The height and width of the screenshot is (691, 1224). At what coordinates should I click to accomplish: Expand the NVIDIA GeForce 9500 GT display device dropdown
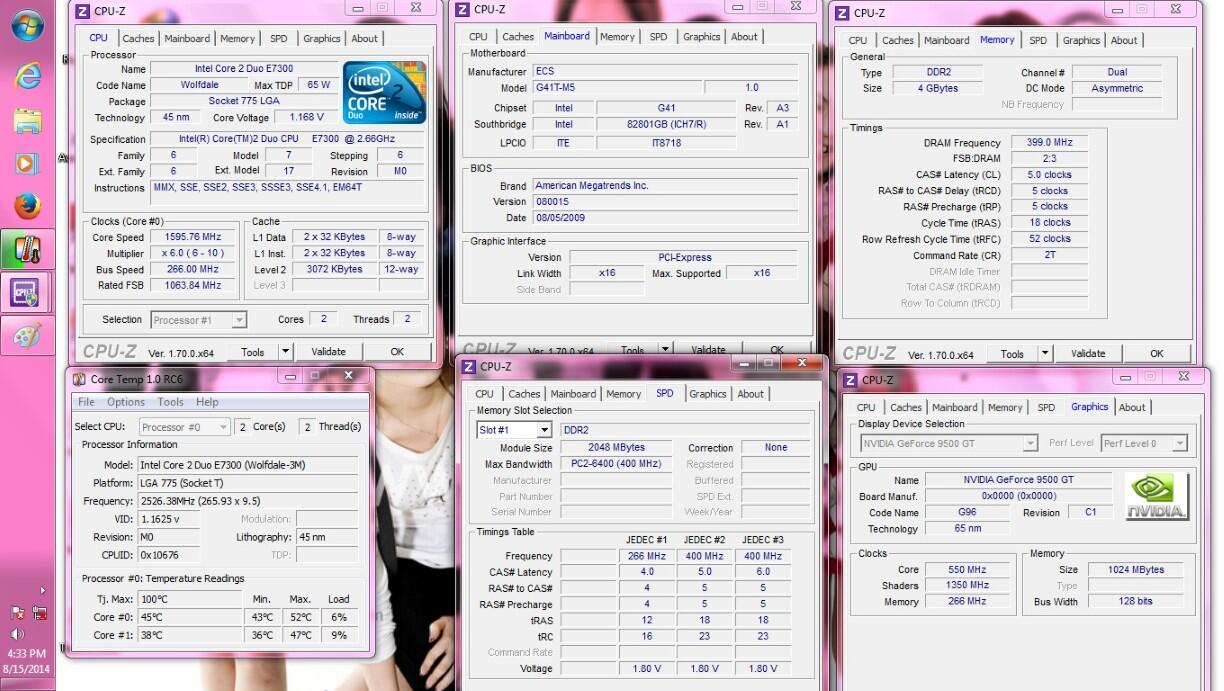click(1030, 443)
